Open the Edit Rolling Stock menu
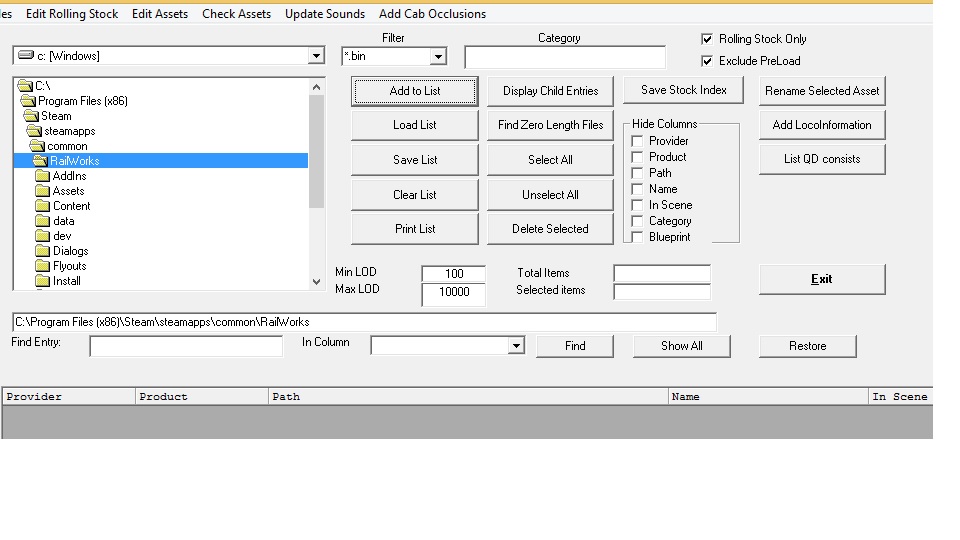The image size is (960, 540). pos(72,14)
